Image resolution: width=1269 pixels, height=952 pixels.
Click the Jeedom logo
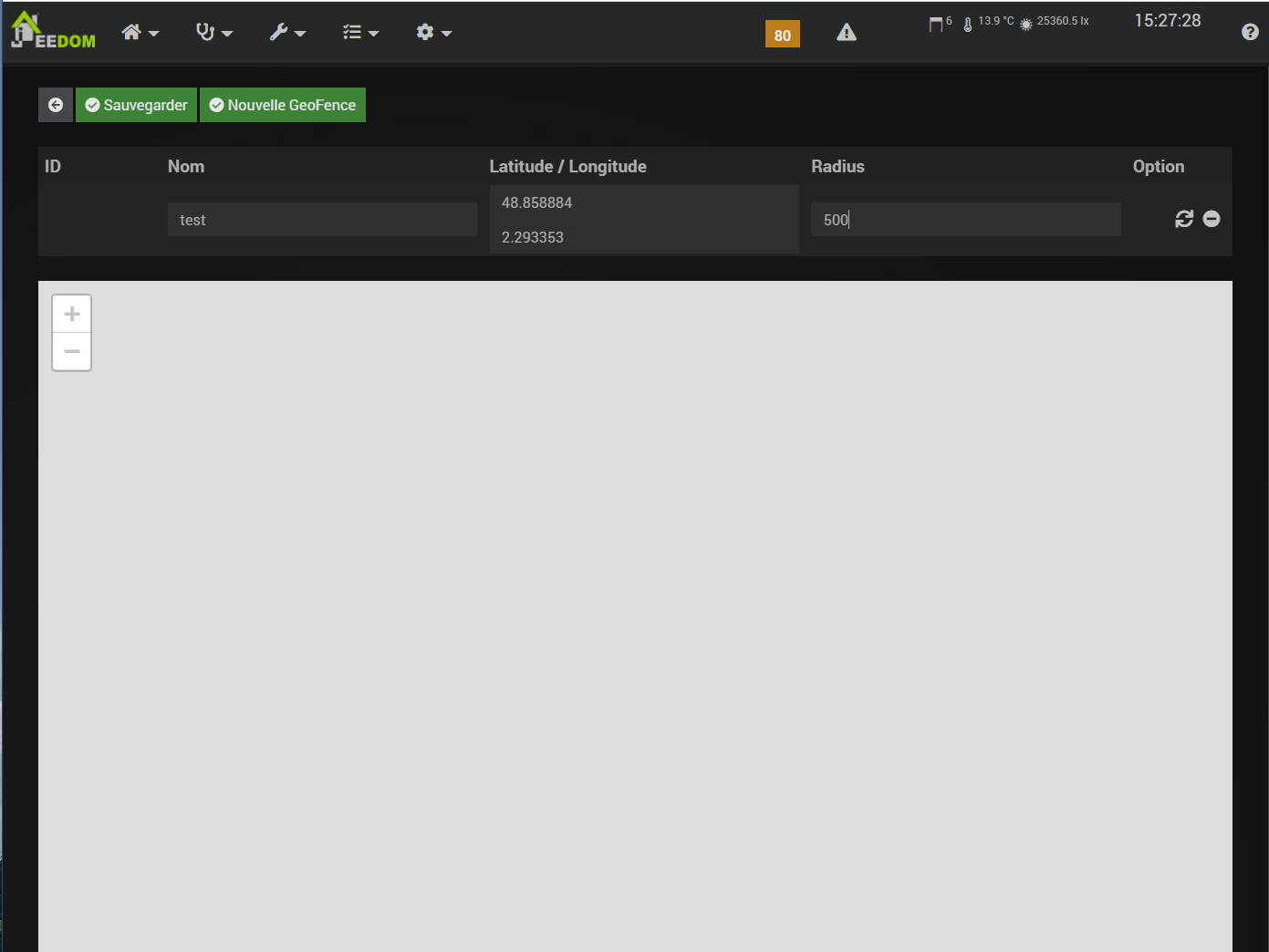(53, 31)
